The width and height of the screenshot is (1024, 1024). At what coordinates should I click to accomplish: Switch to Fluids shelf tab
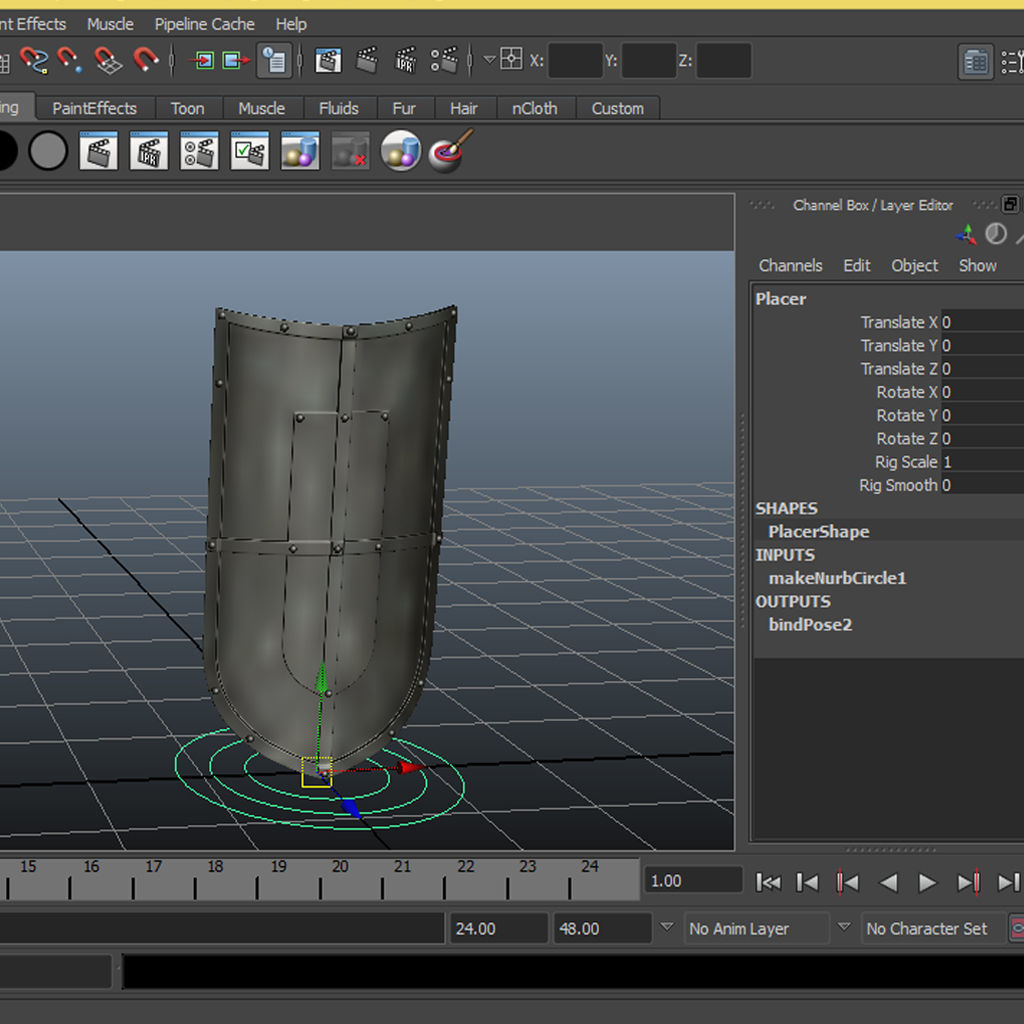(x=339, y=108)
